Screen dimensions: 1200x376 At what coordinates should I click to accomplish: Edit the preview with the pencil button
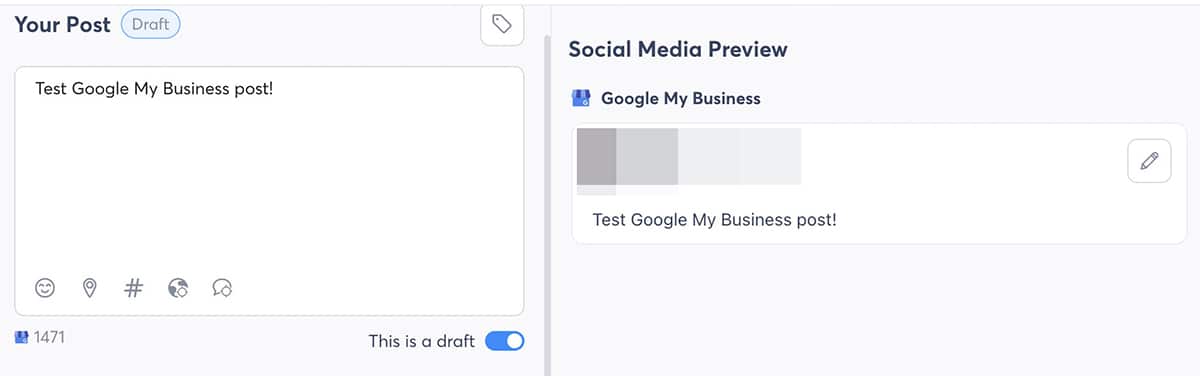[1149, 160]
